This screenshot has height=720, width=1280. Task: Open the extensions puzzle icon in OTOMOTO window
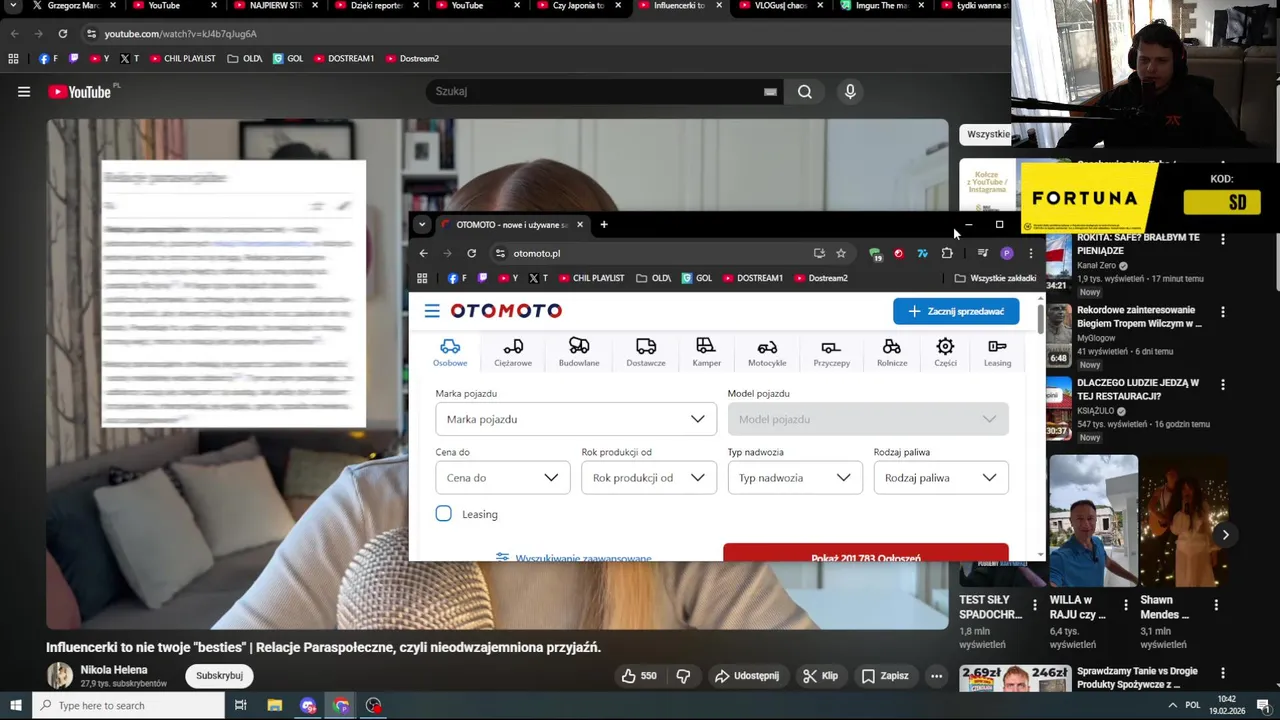(947, 253)
